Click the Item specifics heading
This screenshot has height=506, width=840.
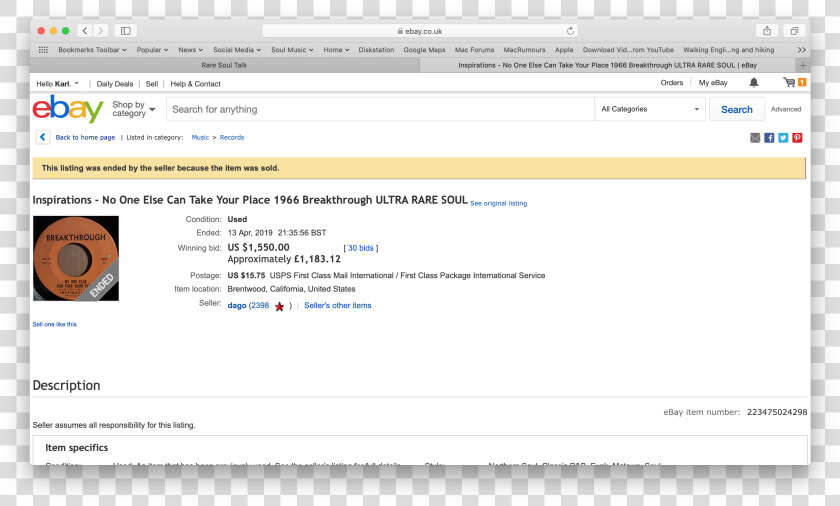77,448
